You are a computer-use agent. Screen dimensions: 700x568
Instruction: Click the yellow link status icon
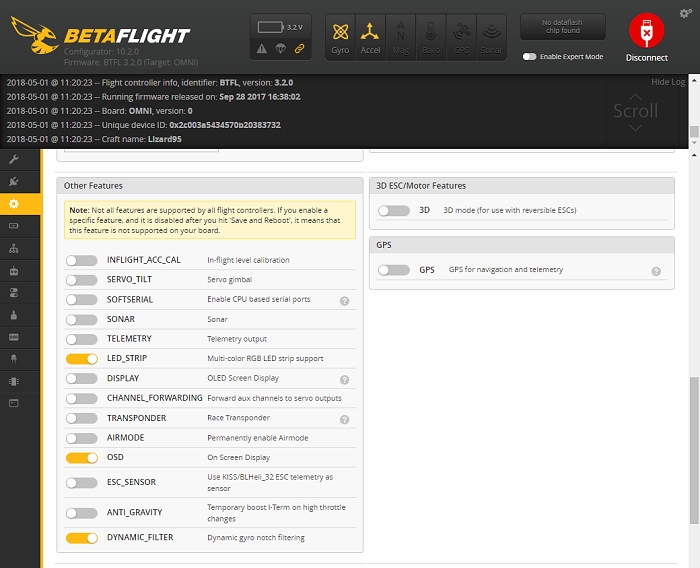(x=300, y=48)
